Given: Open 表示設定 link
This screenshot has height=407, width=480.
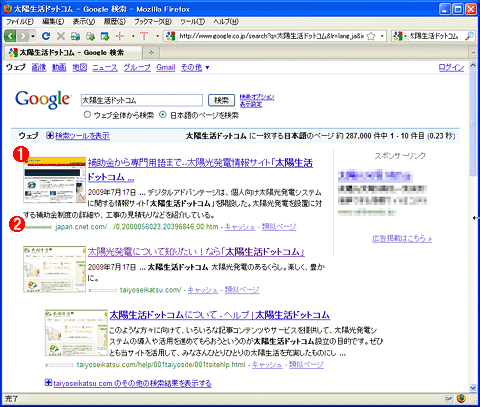Looking at the screenshot, I should (251, 104).
